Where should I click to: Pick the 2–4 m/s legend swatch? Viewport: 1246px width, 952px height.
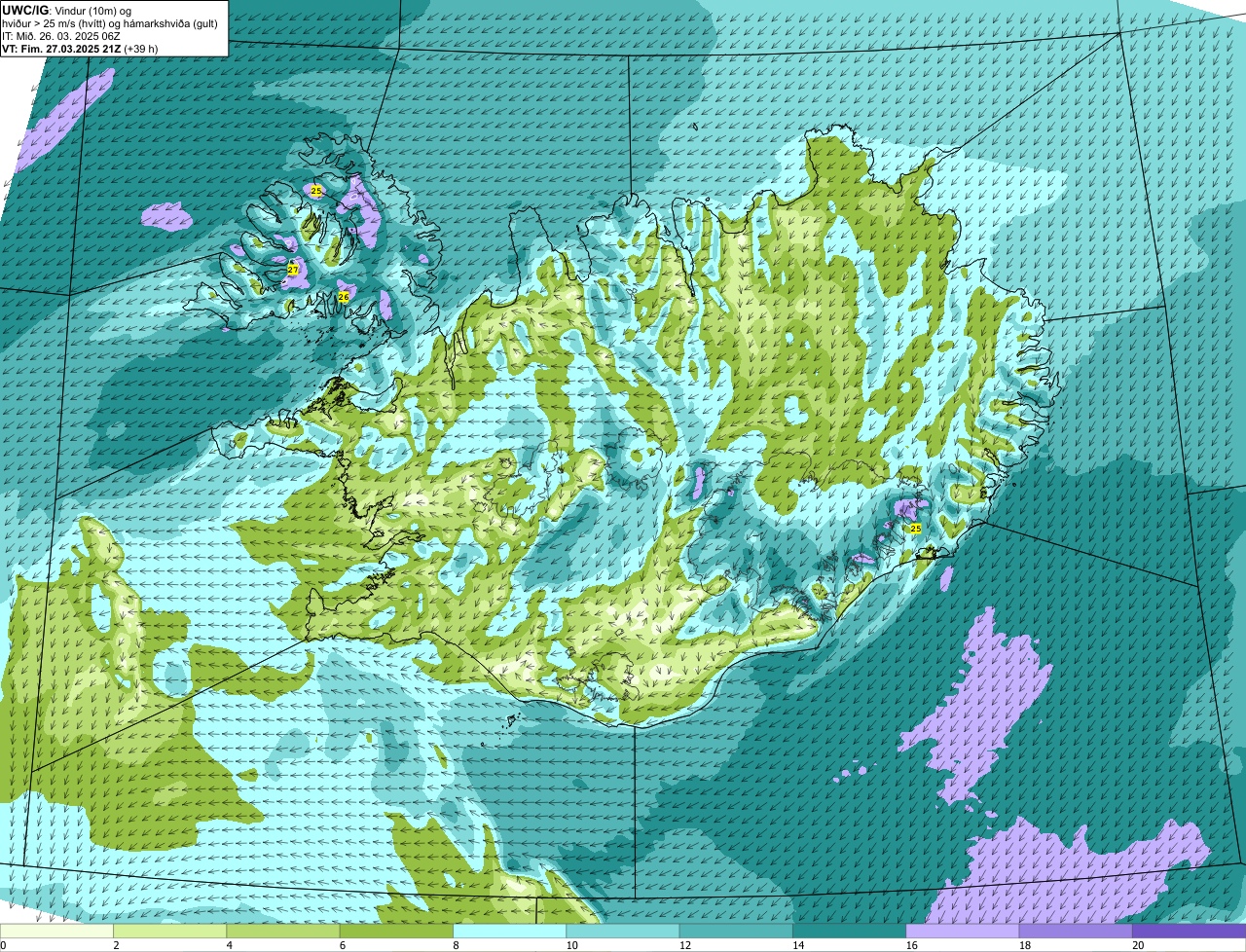click(x=170, y=931)
